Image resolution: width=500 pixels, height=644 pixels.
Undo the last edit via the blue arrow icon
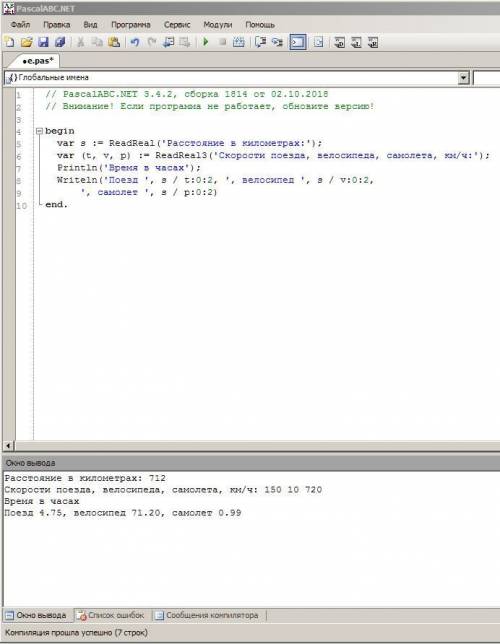pyautogui.click(x=135, y=42)
